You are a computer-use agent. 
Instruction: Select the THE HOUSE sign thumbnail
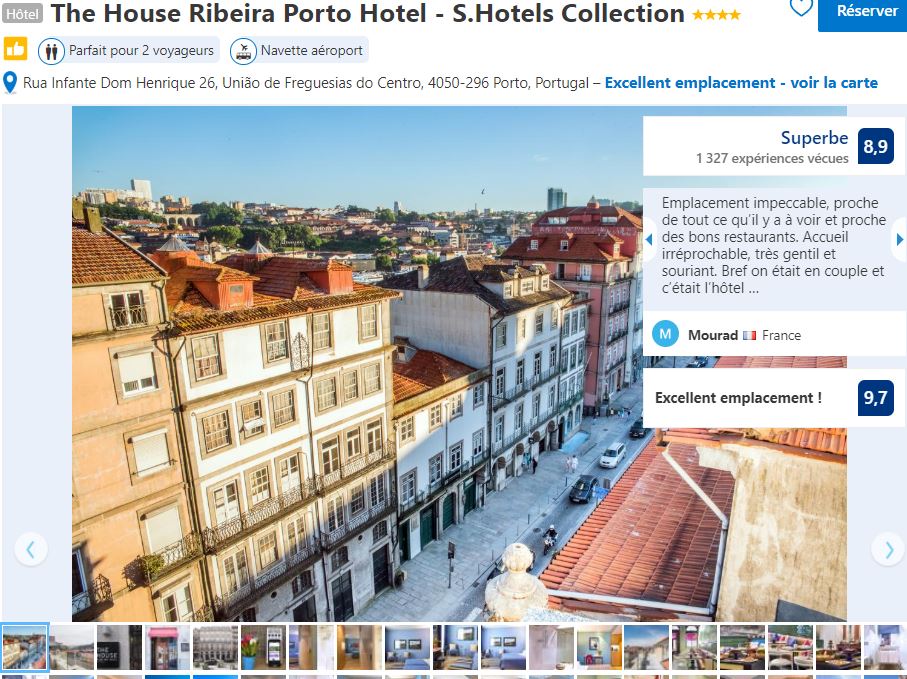[119, 647]
